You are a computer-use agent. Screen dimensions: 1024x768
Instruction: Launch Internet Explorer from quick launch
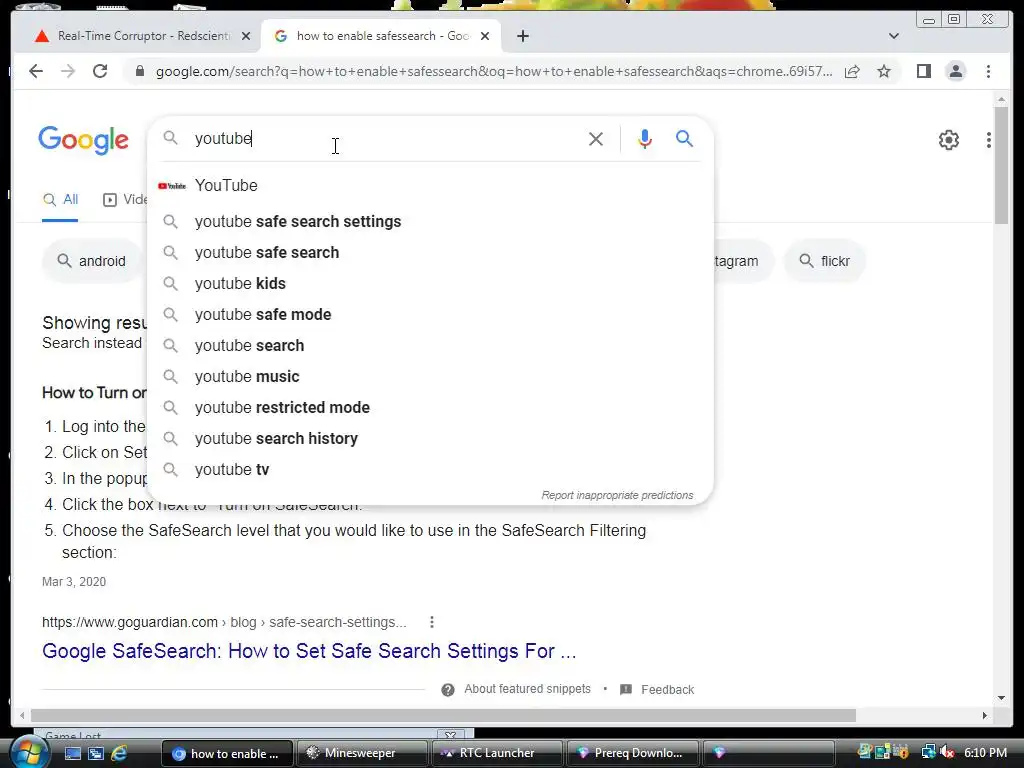(119, 754)
